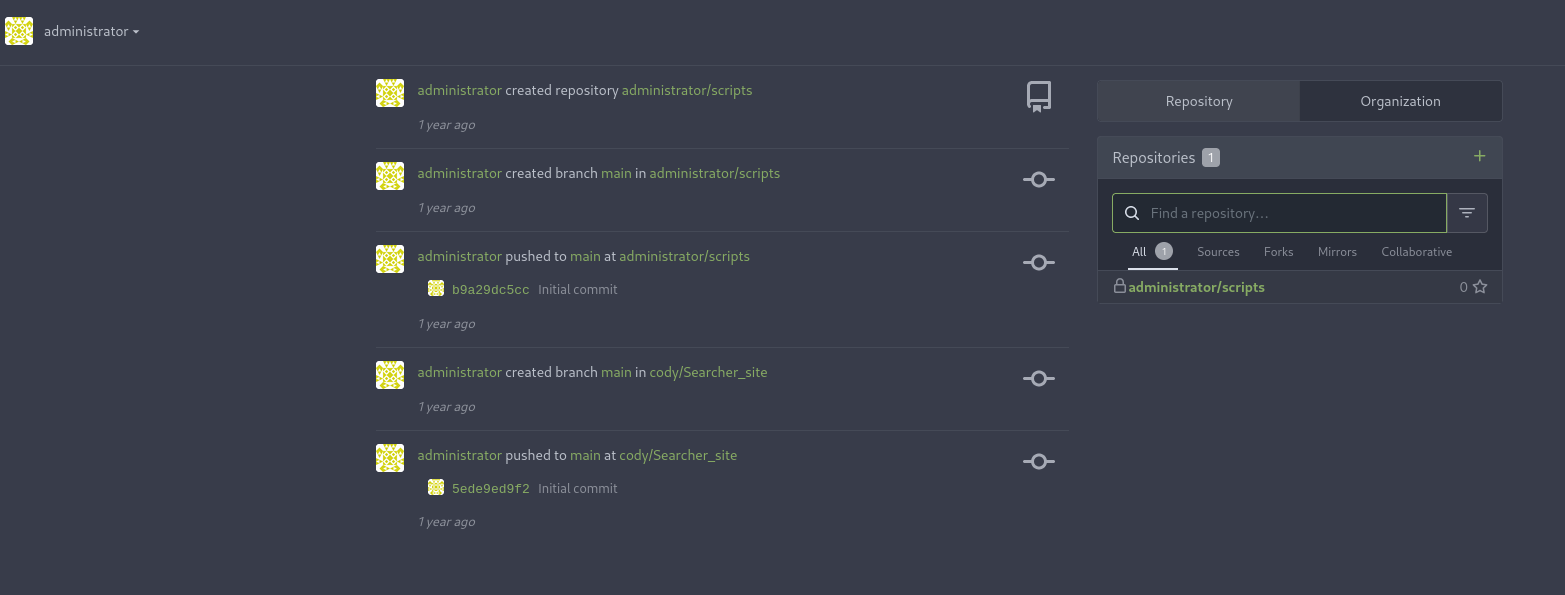Switch to the Organization tab

(1400, 101)
